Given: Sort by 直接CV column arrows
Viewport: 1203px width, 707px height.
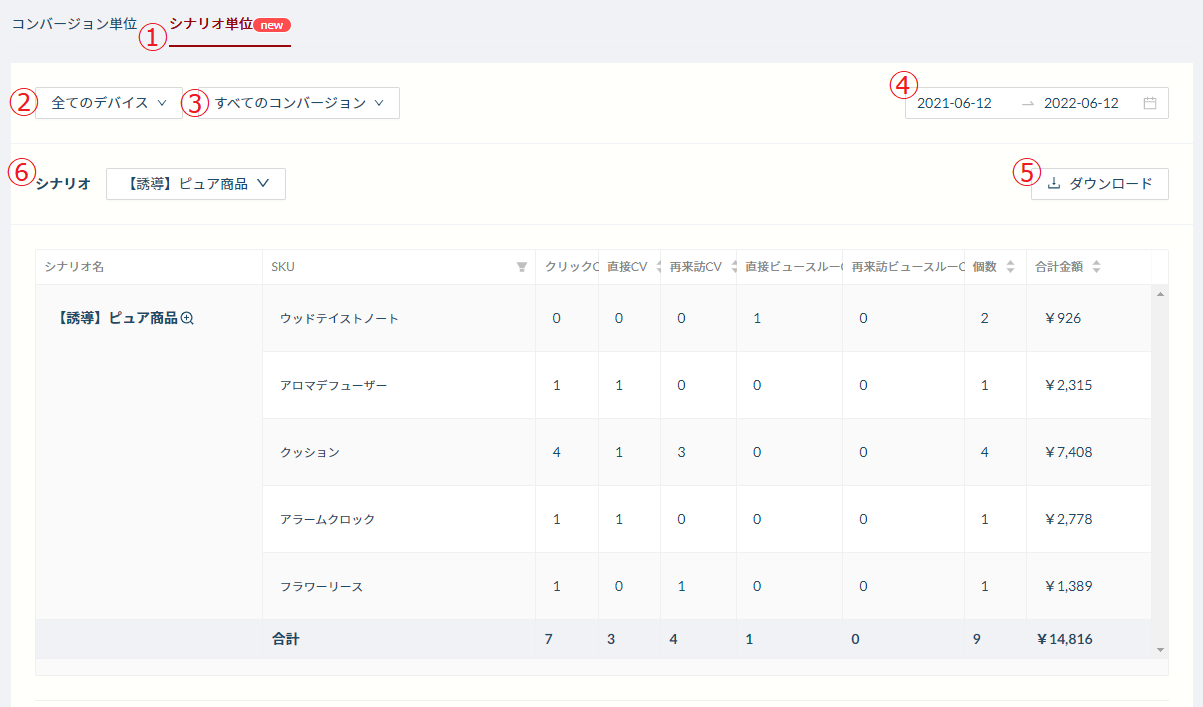Looking at the screenshot, I should (x=658, y=267).
